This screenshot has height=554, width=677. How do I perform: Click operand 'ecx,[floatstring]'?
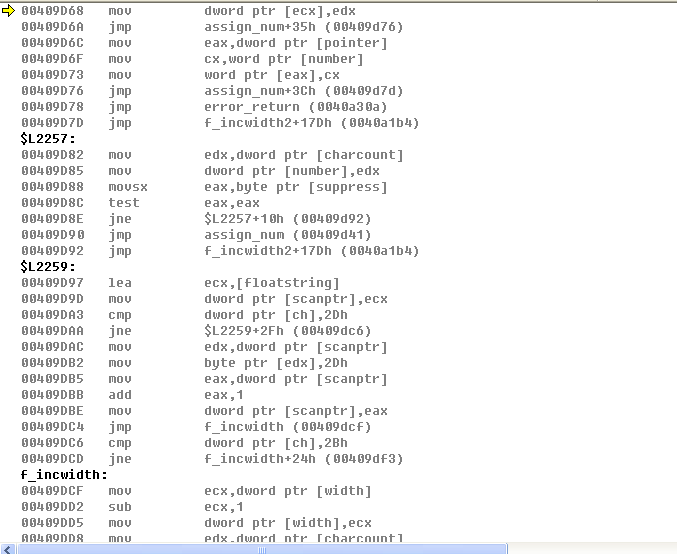coord(272,282)
